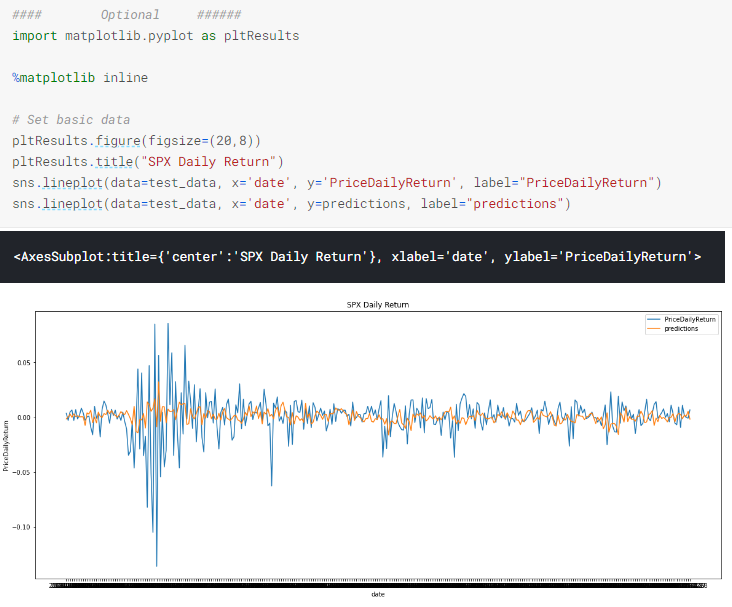
Task: Click the blue PriceDailyReturn legend line
Action: 653,319
